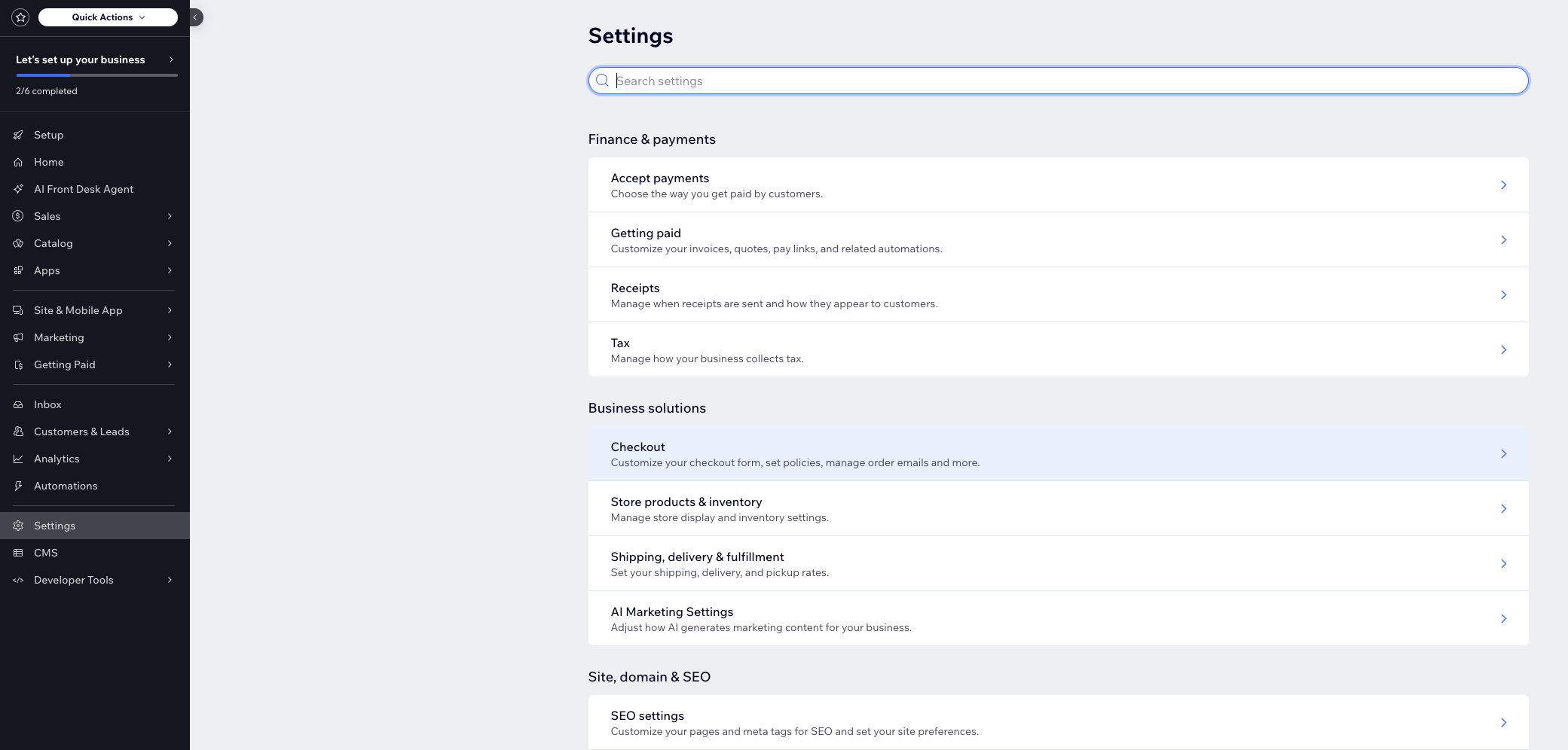Image resolution: width=1568 pixels, height=750 pixels.
Task: Click the setup progress bar
Action: click(96, 75)
